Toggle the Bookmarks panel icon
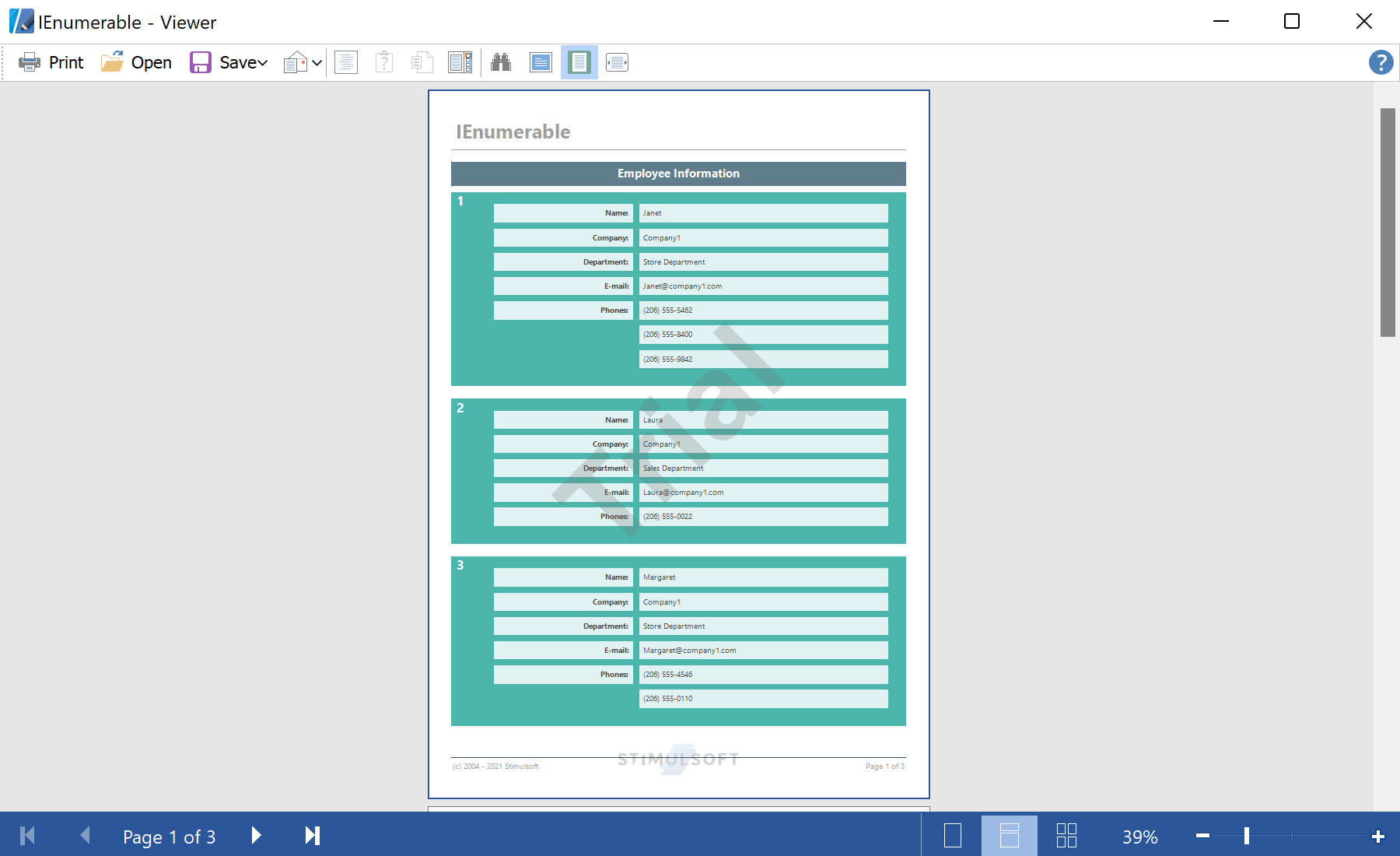The height and width of the screenshot is (856, 1400). coord(346,62)
